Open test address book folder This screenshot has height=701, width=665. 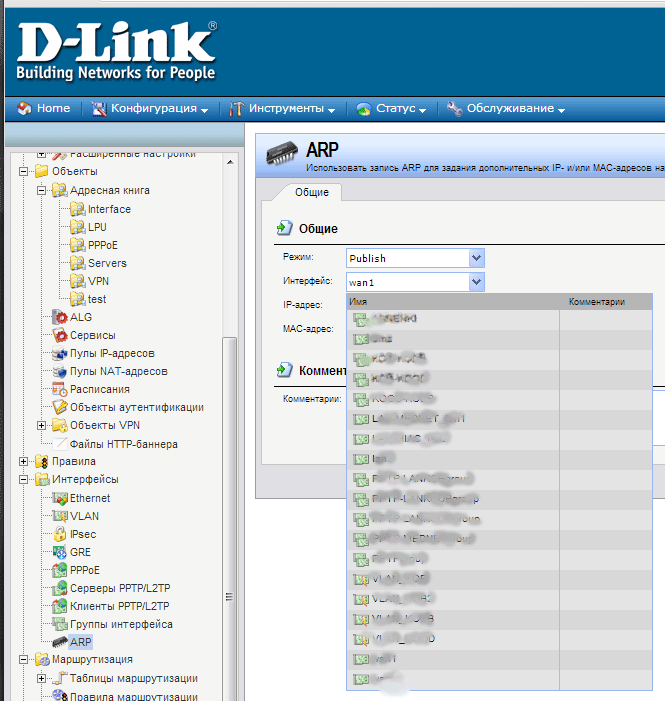97,299
